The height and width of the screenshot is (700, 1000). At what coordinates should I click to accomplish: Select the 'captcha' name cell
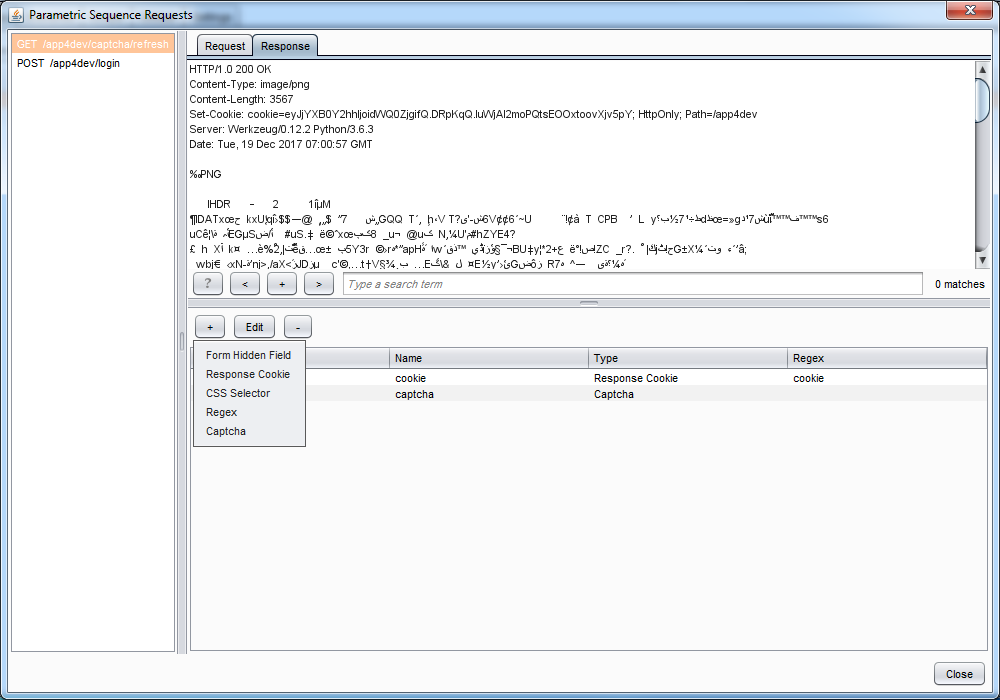(x=489, y=394)
